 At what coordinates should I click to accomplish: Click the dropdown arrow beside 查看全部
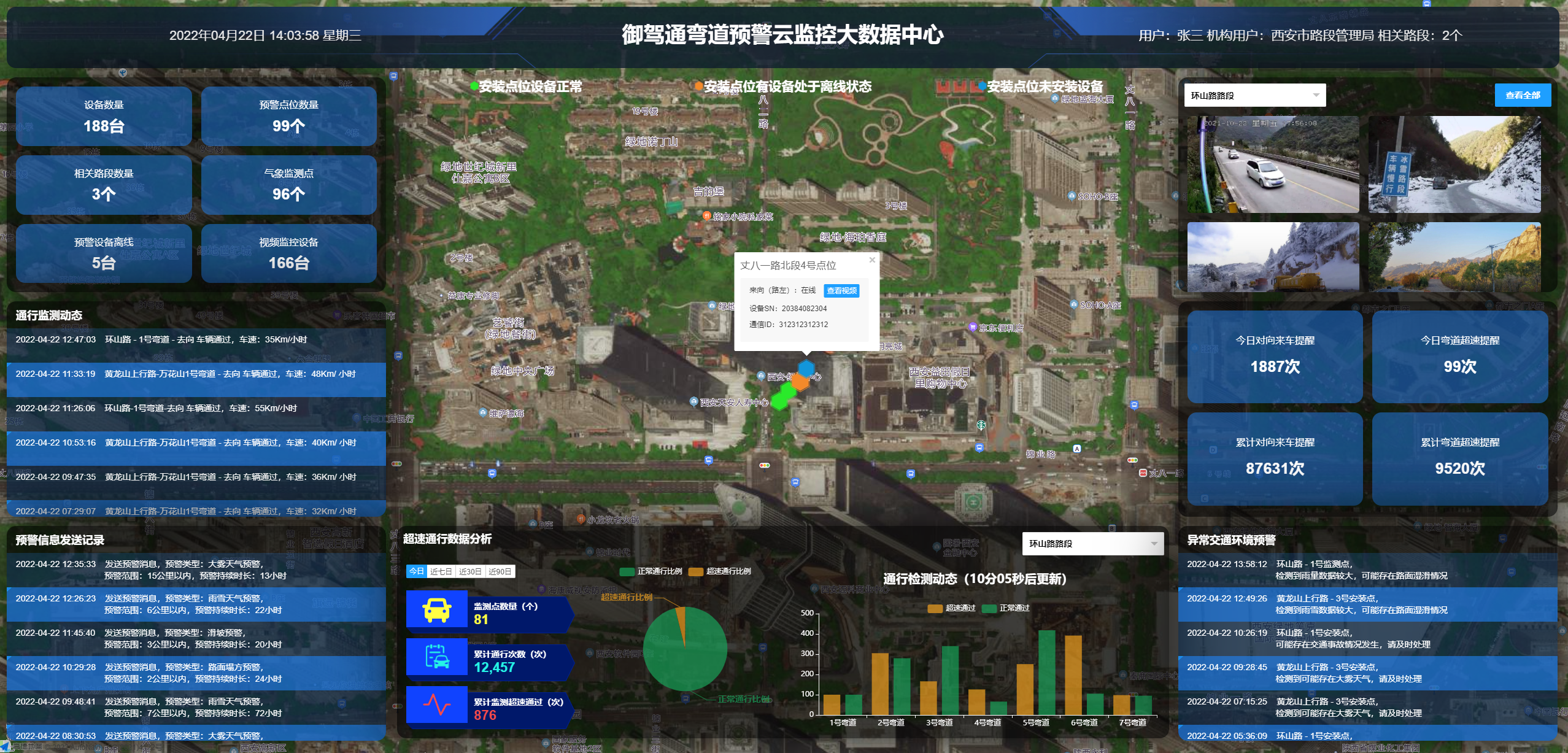(1316, 95)
